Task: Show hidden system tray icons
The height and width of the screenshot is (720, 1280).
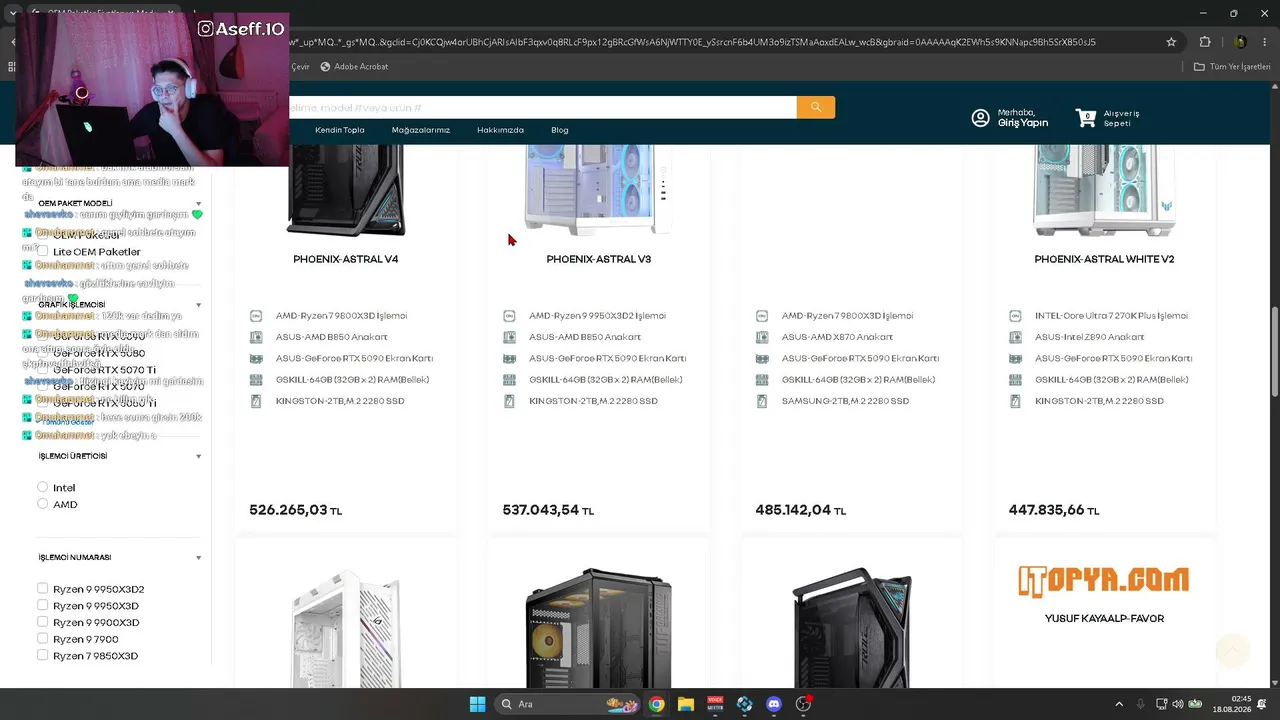Action: point(1119,704)
